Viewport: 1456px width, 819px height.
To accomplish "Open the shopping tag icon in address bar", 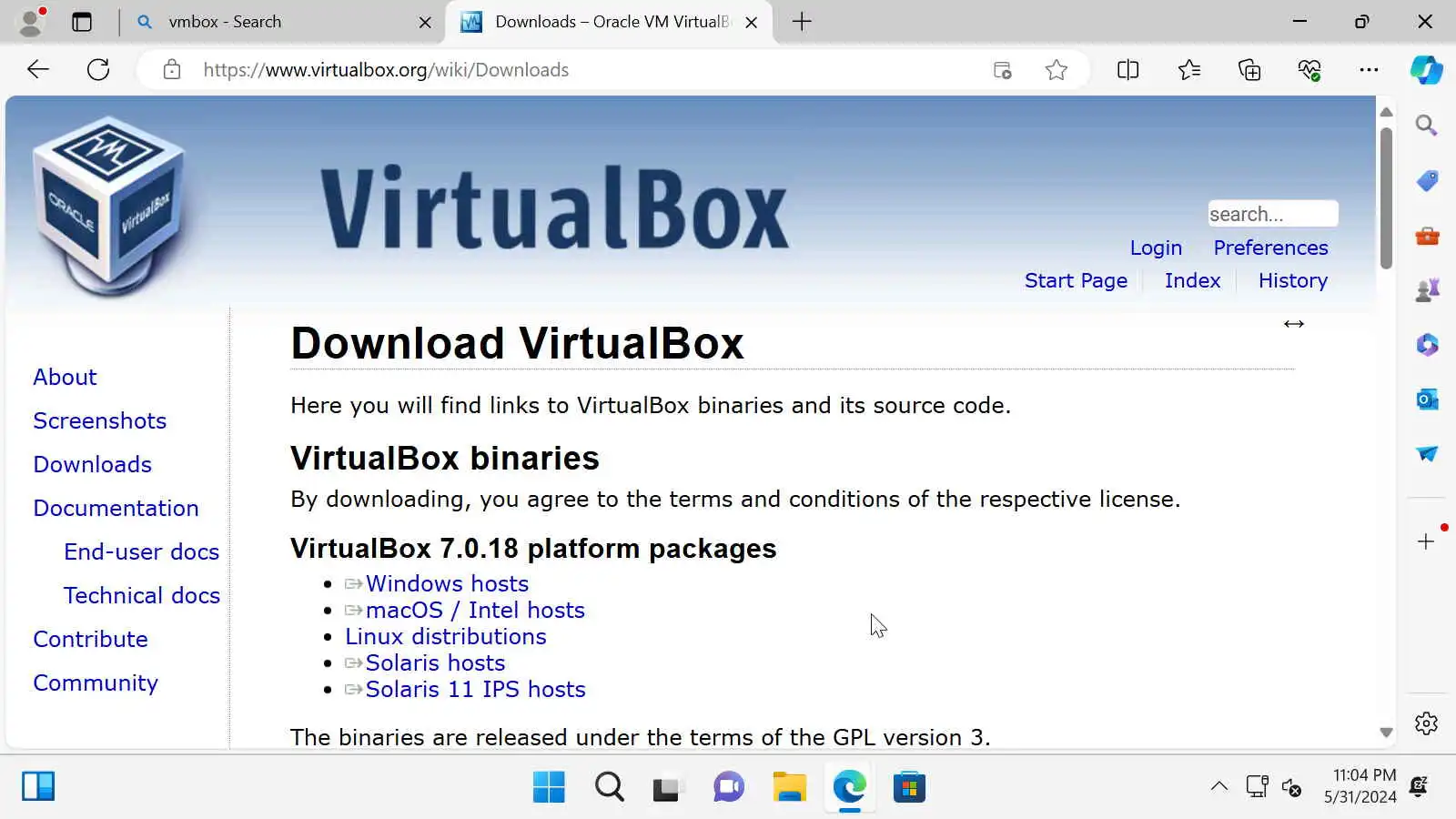I will 1002,70.
